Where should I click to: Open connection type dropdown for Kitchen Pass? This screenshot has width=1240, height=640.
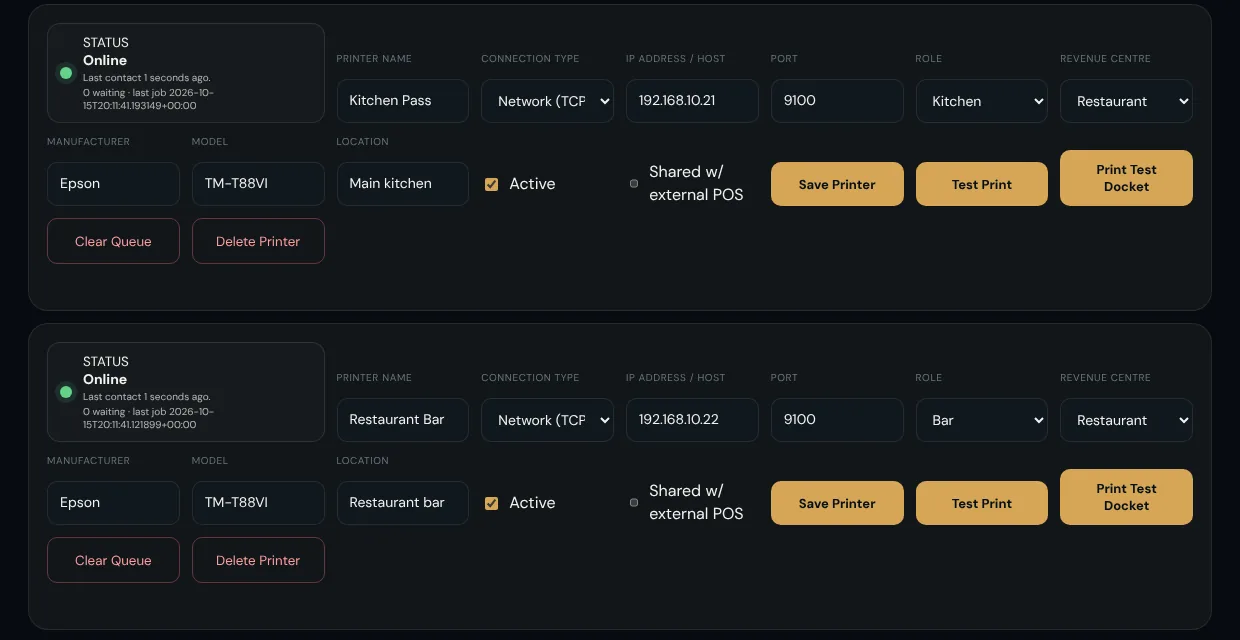(547, 101)
